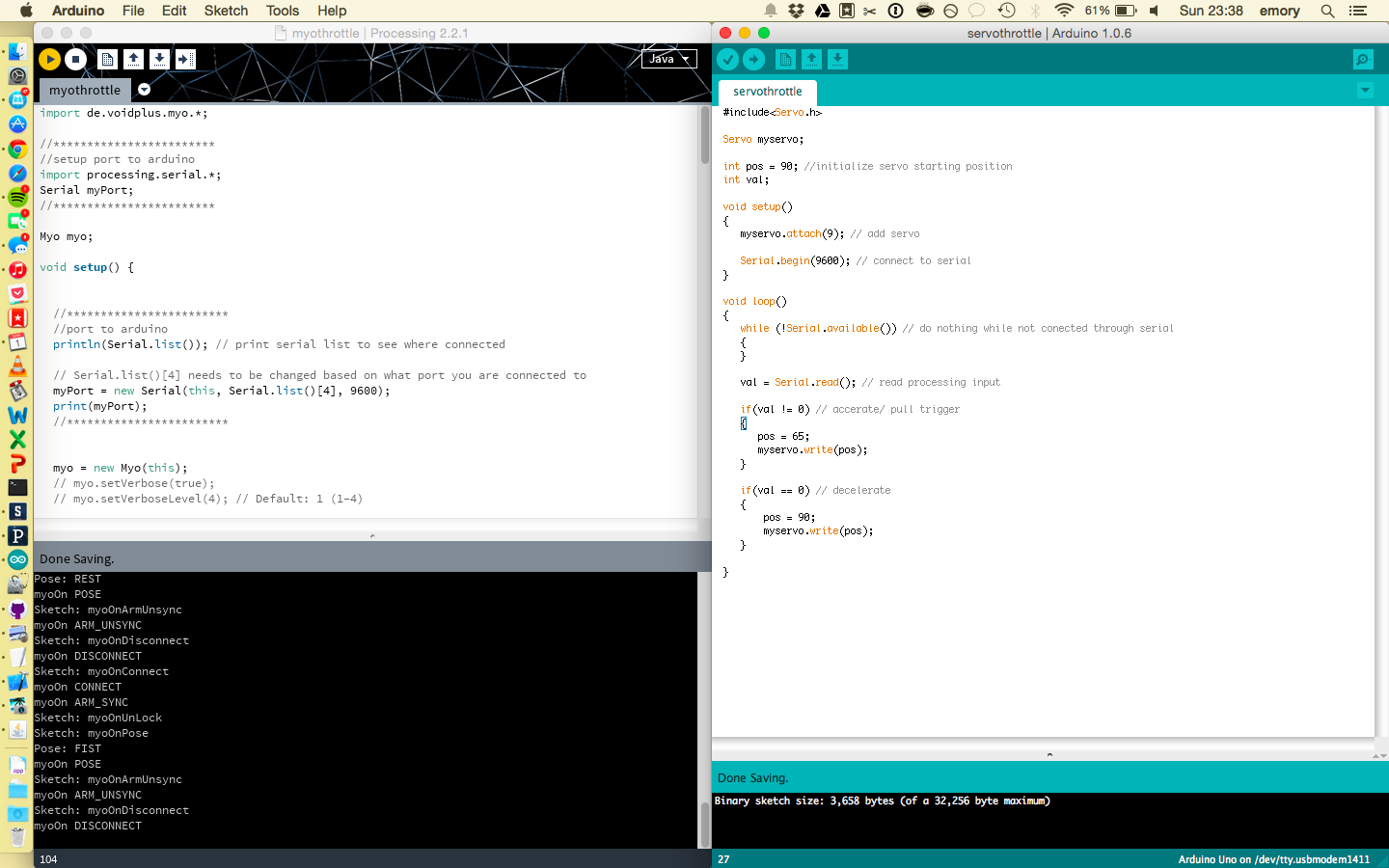
Task: Click console divider arrow in Arduino
Action: coord(1049,755)
